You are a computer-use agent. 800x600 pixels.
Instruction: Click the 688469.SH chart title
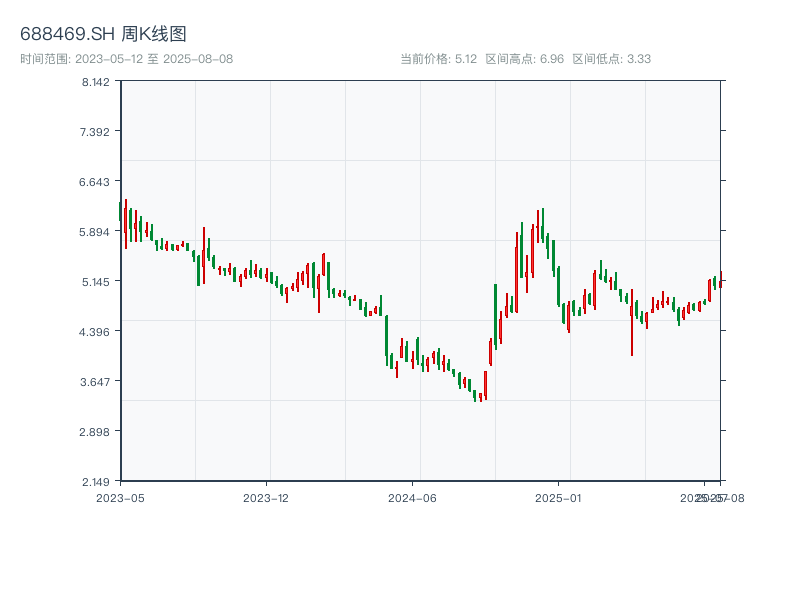[x=103, y=35]
